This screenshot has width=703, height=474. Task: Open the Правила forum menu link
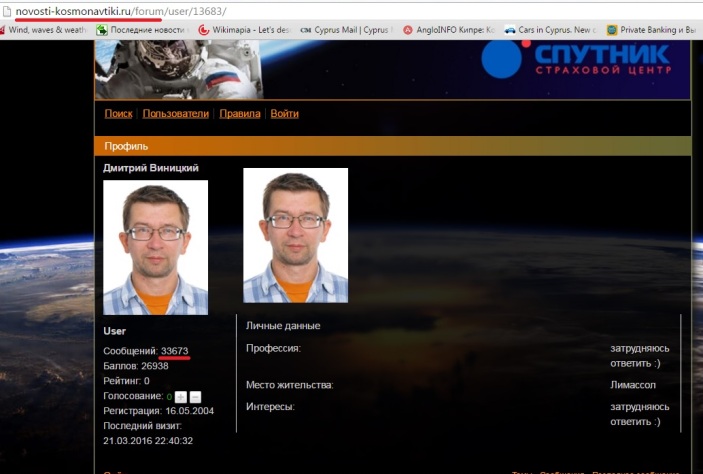240,113
